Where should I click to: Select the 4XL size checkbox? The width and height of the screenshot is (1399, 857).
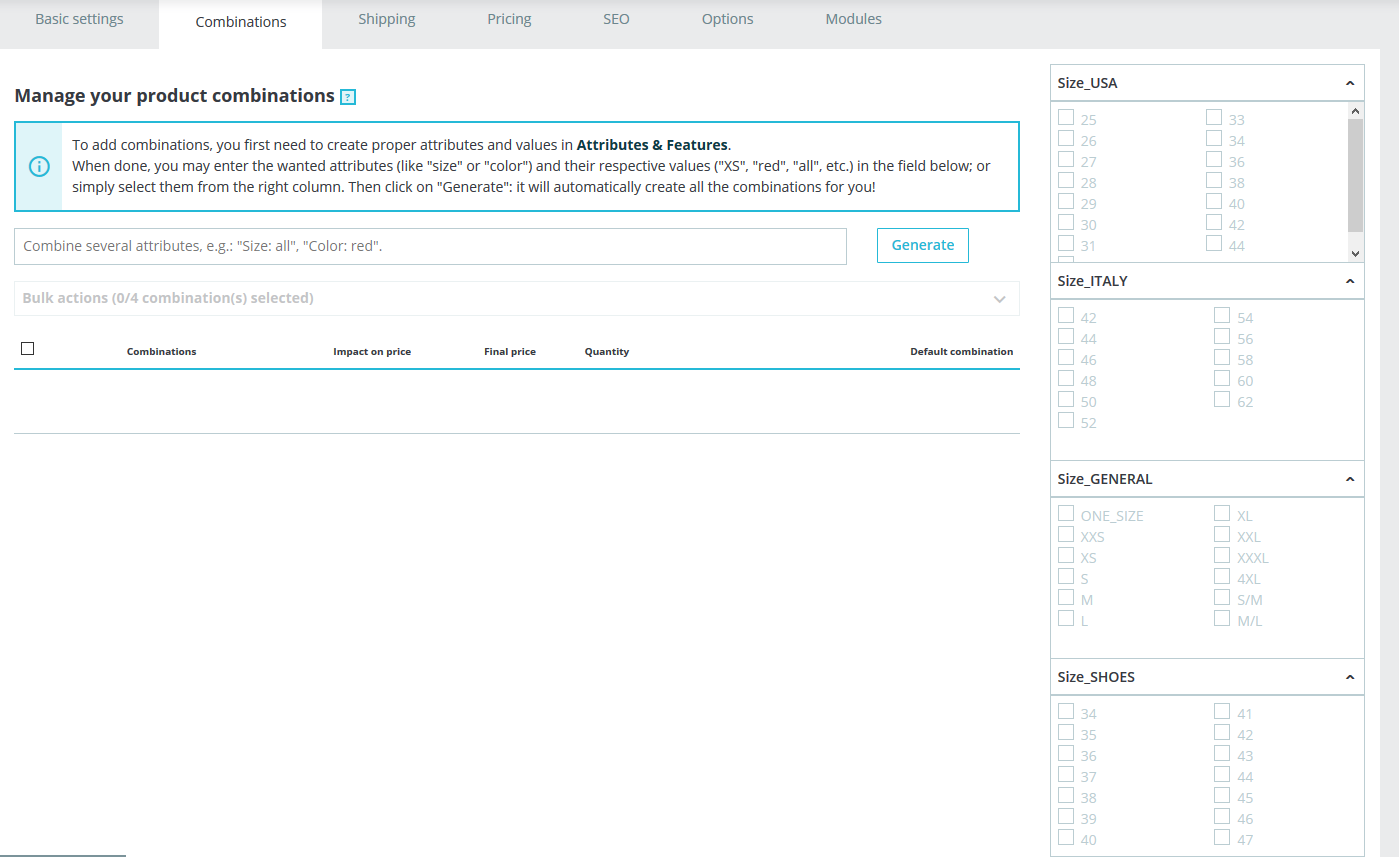[1222, 576]
